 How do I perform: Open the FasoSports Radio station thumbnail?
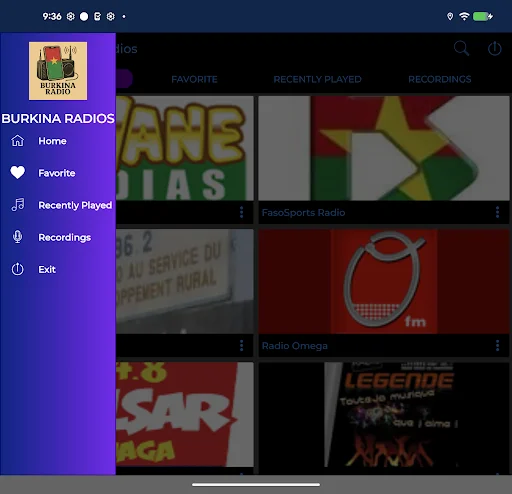click(384, 148)
